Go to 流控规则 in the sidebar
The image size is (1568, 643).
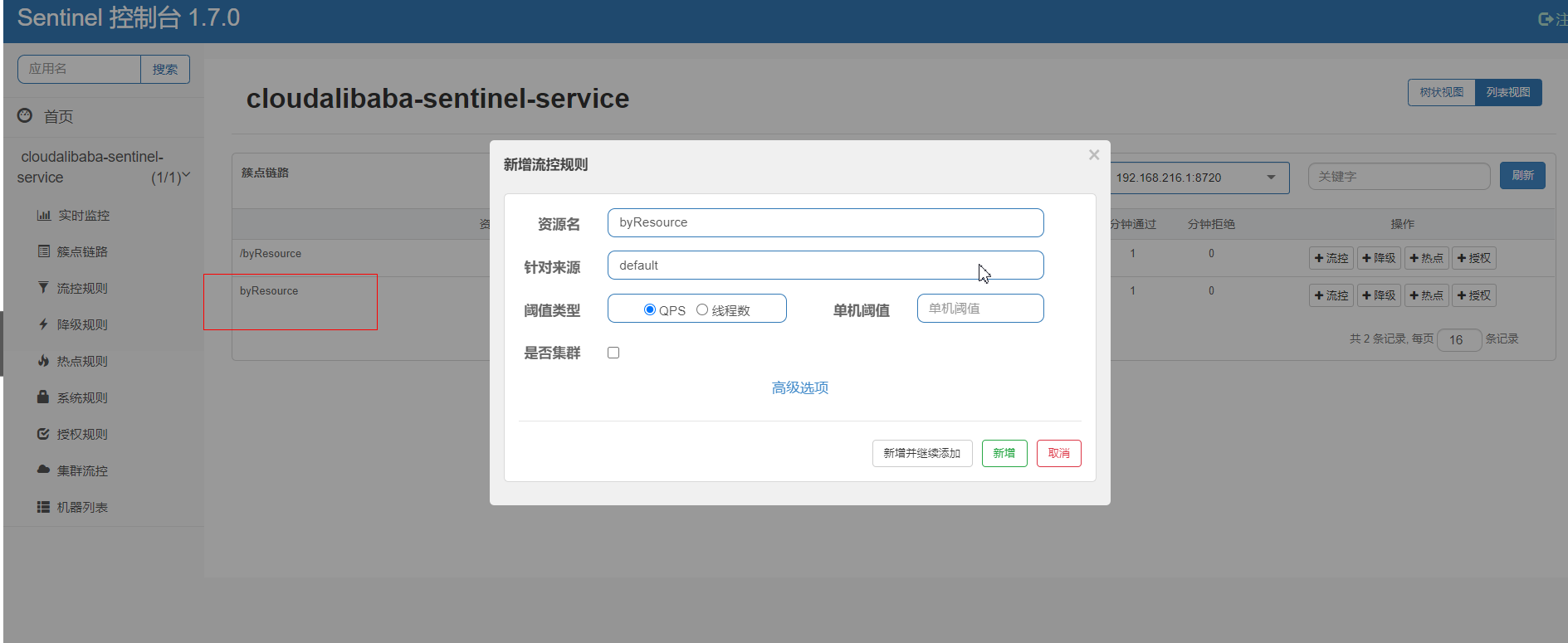[82, 288]
